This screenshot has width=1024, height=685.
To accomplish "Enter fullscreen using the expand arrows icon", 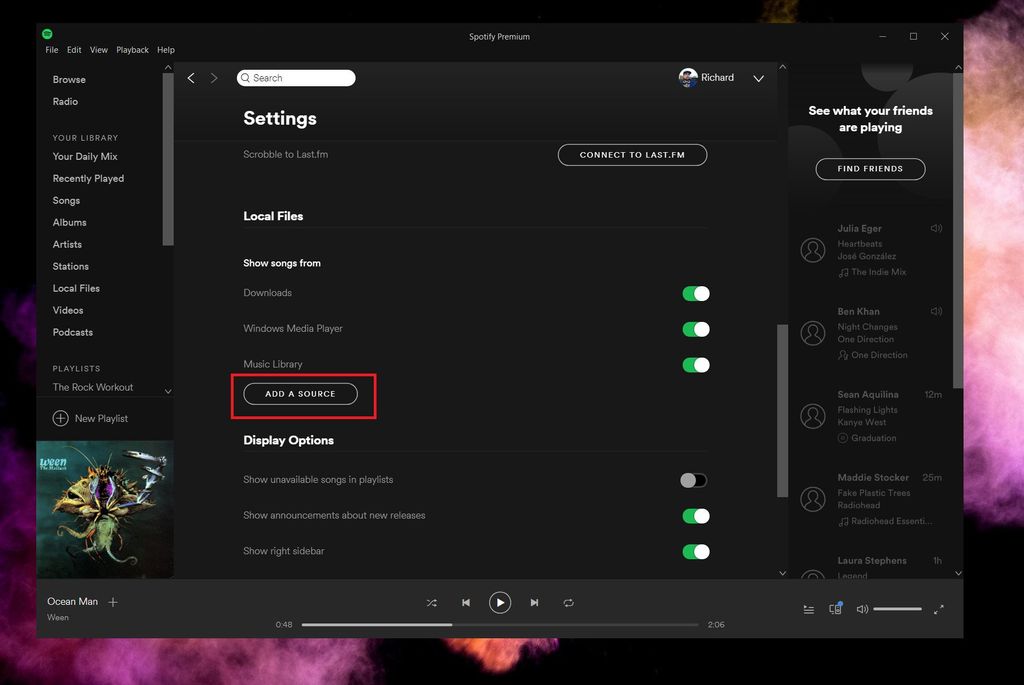I will pyautogui.click(x=938, y=608).
